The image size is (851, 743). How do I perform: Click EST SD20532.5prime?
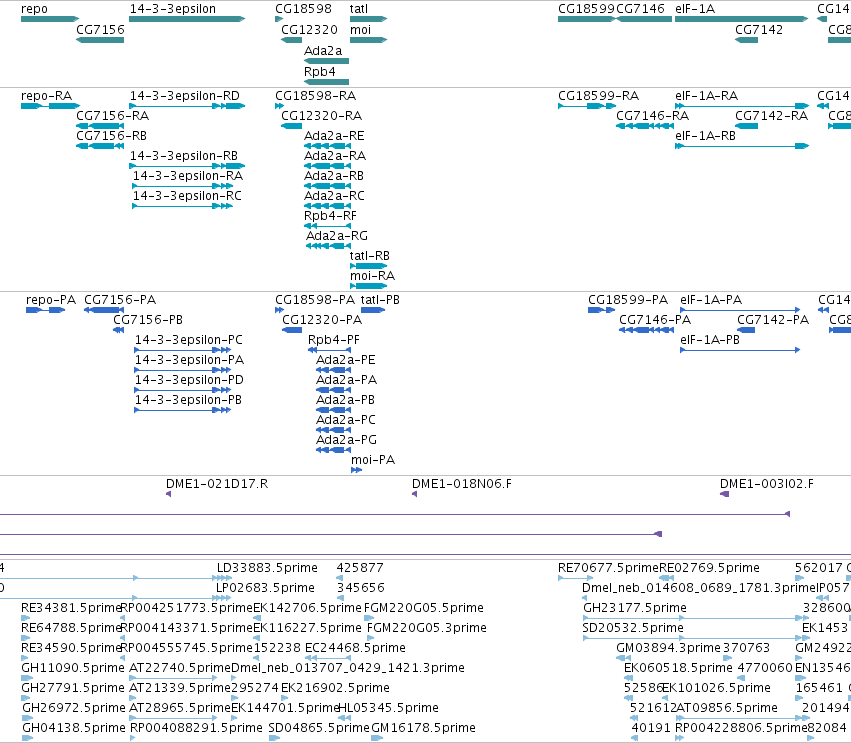pos(633,628)
